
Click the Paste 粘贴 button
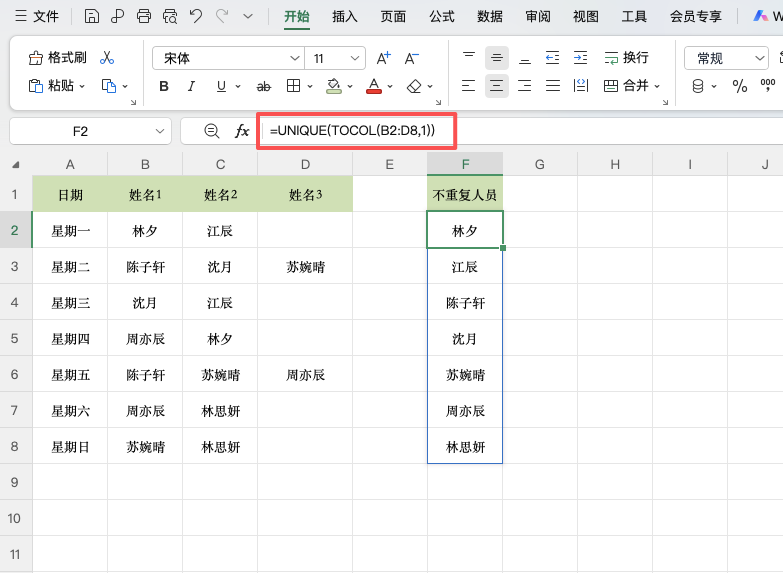51,86
